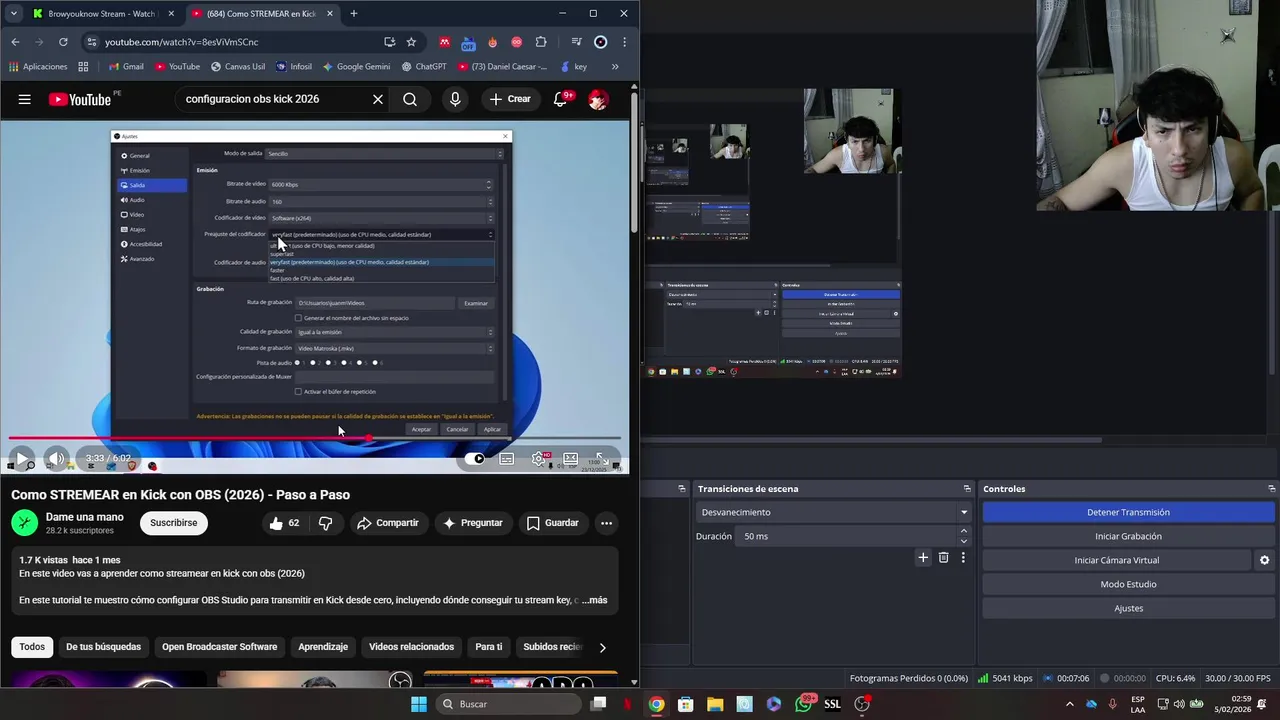The image size is (1280, 720).
Task: Bookmark page with Chrome star icon
Action: click(411, 42)
